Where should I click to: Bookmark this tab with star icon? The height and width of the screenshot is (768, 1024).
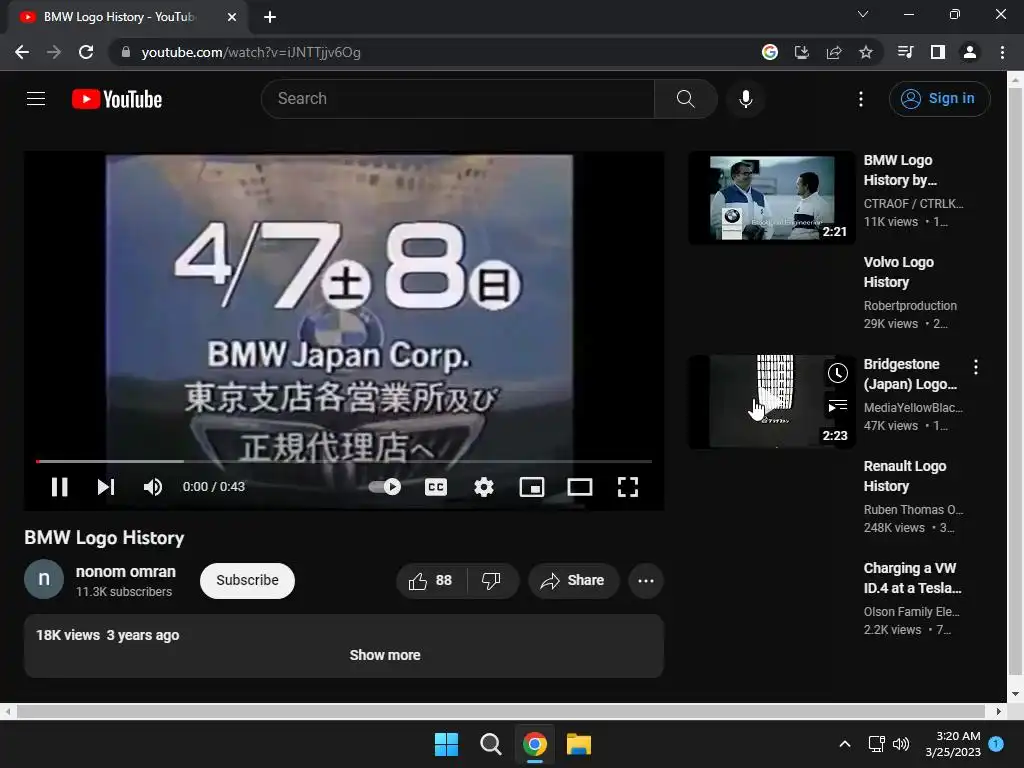pos(866,52)
